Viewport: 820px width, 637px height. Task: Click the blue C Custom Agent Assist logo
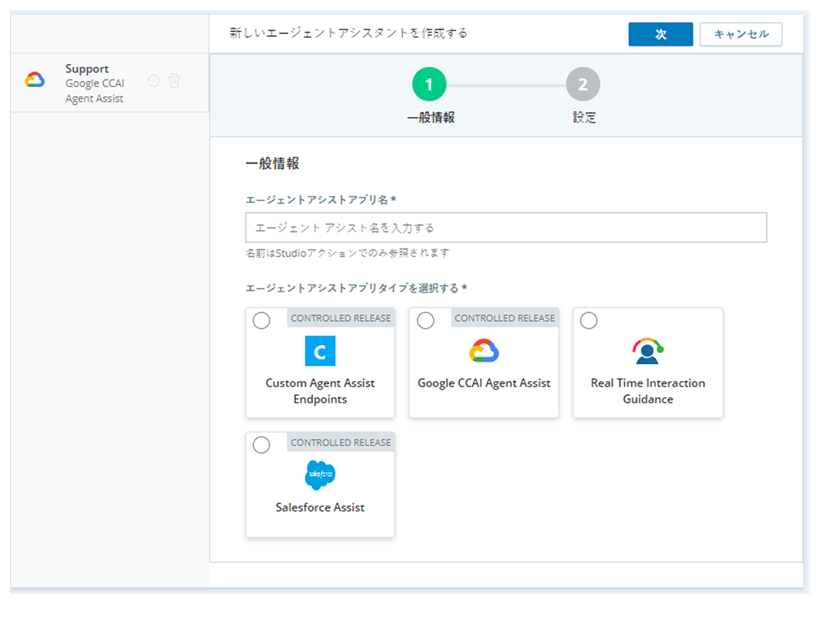coord(320,351)
